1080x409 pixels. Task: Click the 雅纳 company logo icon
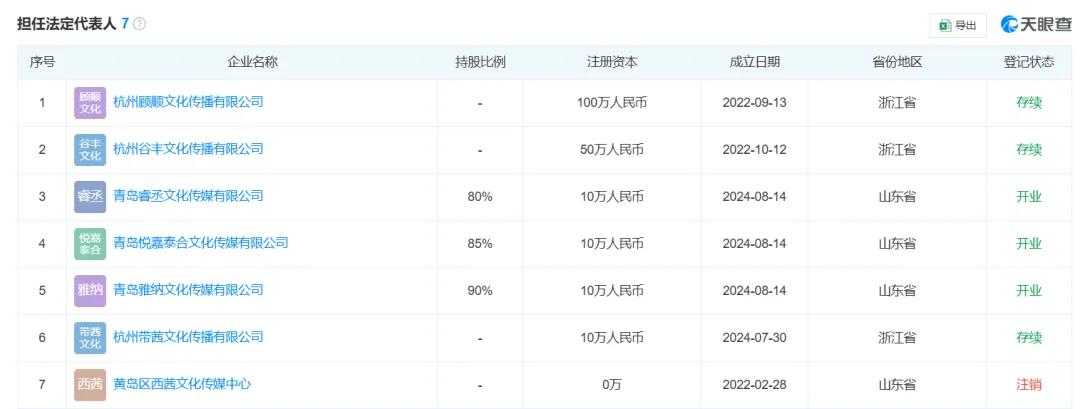click(x=90, y=290)
